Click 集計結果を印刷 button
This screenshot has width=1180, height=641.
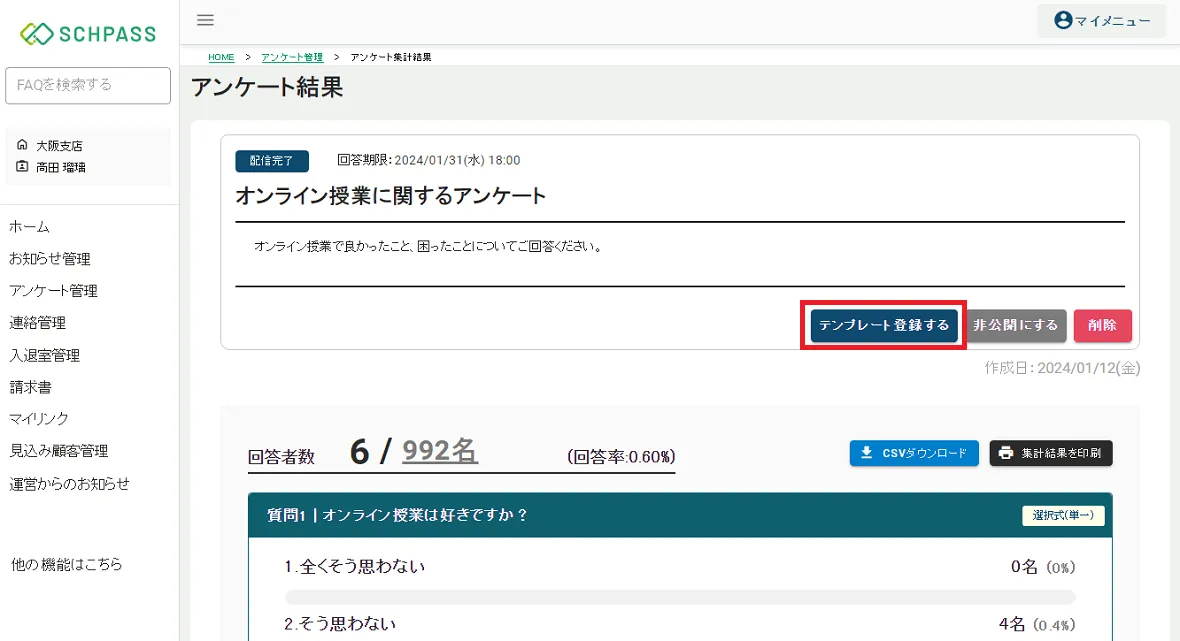1051,453
